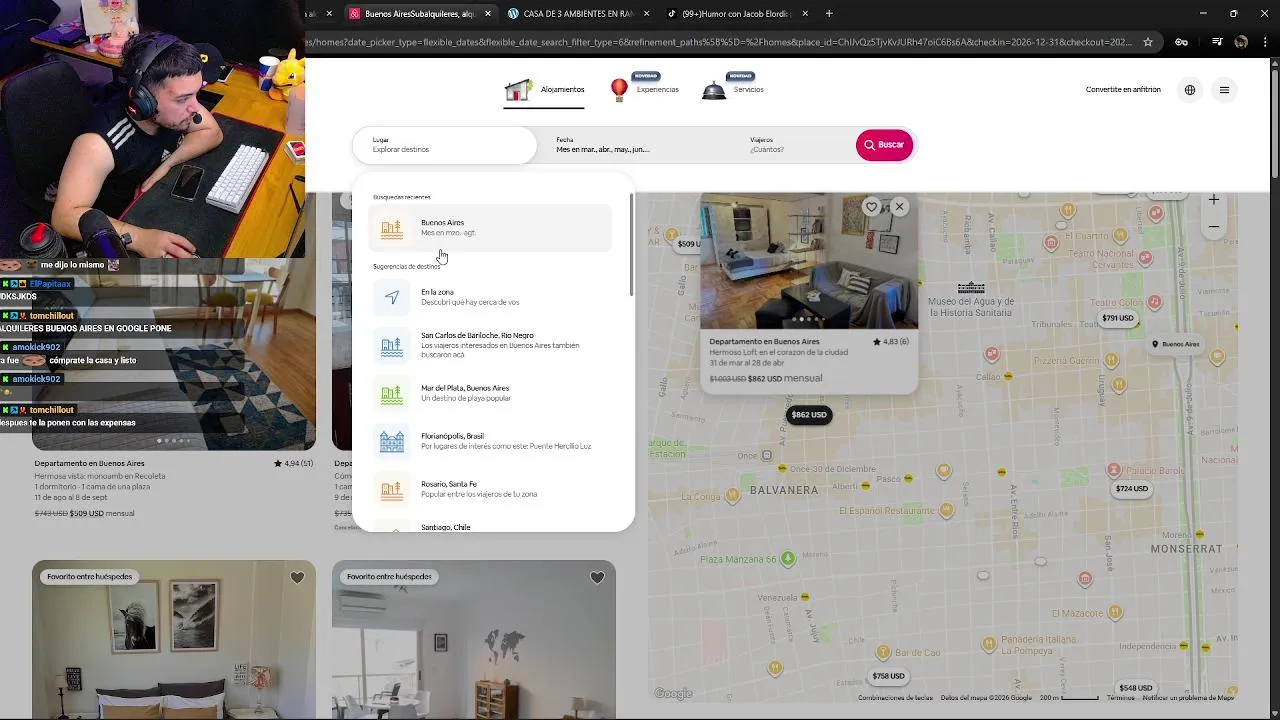Click Convertite en anfitrión link
Viewport: 1280px width, 720px height.
pyautogui.click(x=1123, y=90)
